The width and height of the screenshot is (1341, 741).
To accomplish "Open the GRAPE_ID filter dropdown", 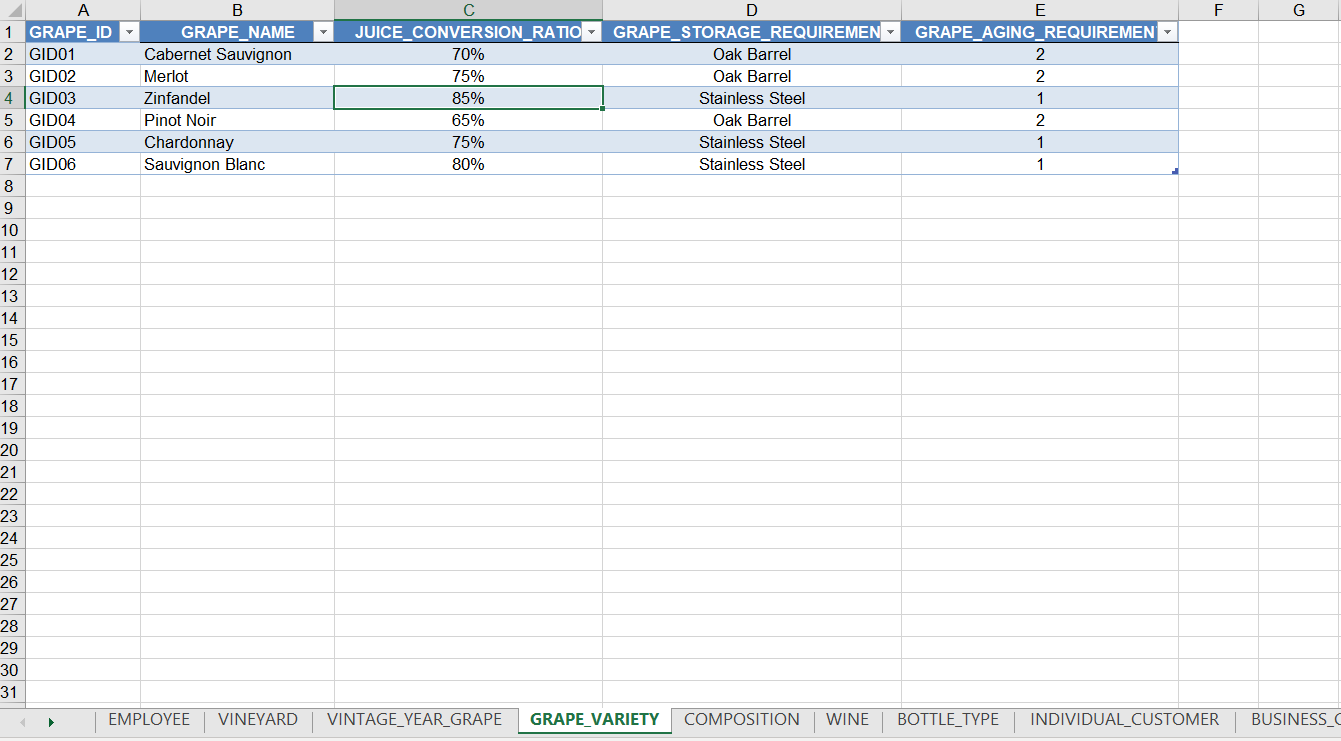I will click(x=129, y=31).
